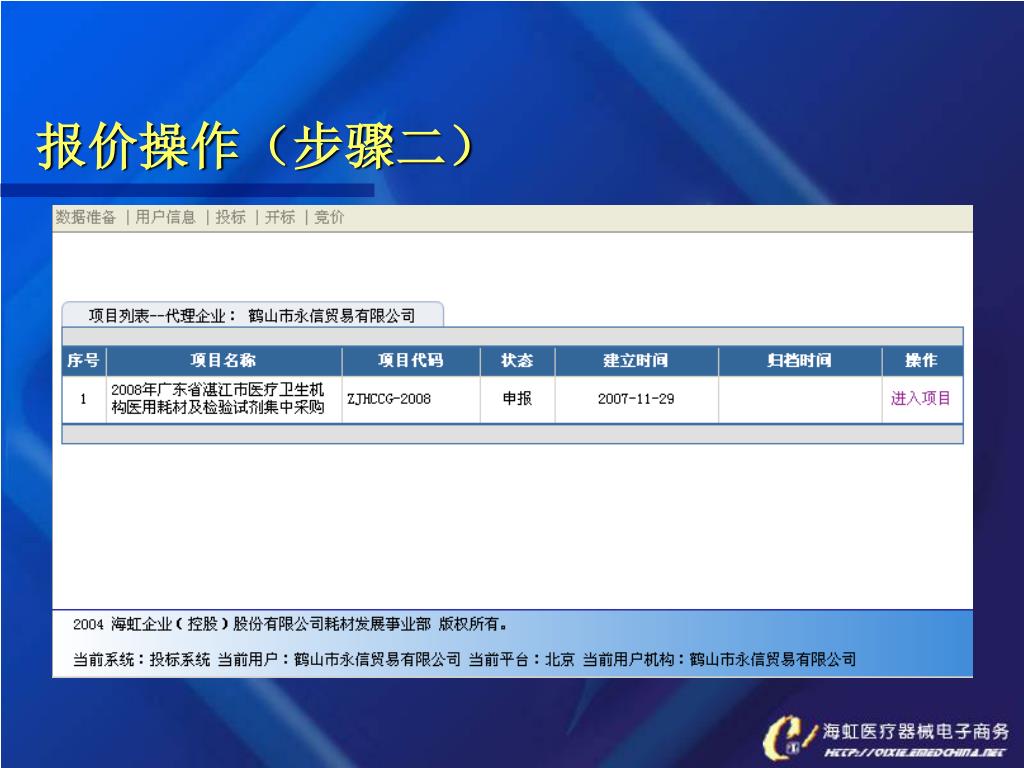Image resolution: width=1024 pixels, height=768 pixels.
Task: Open the 投标 menu
Action: (231, 217)
